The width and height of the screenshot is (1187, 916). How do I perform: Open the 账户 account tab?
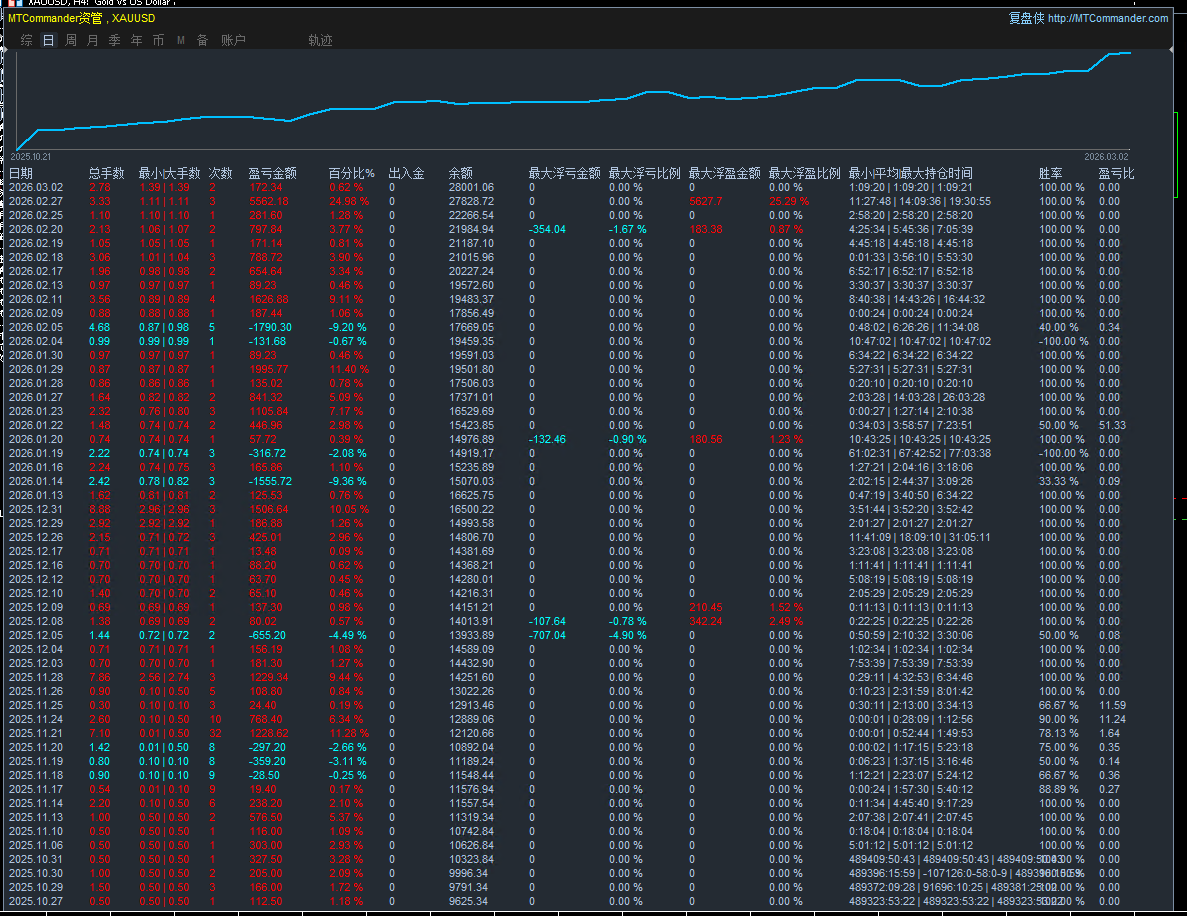(233, 41)
